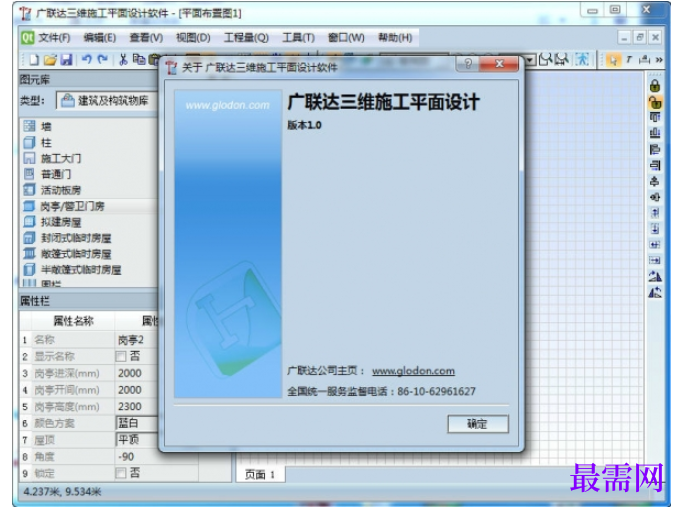Select 施工大门 in the list

click(x=89, y=158)
